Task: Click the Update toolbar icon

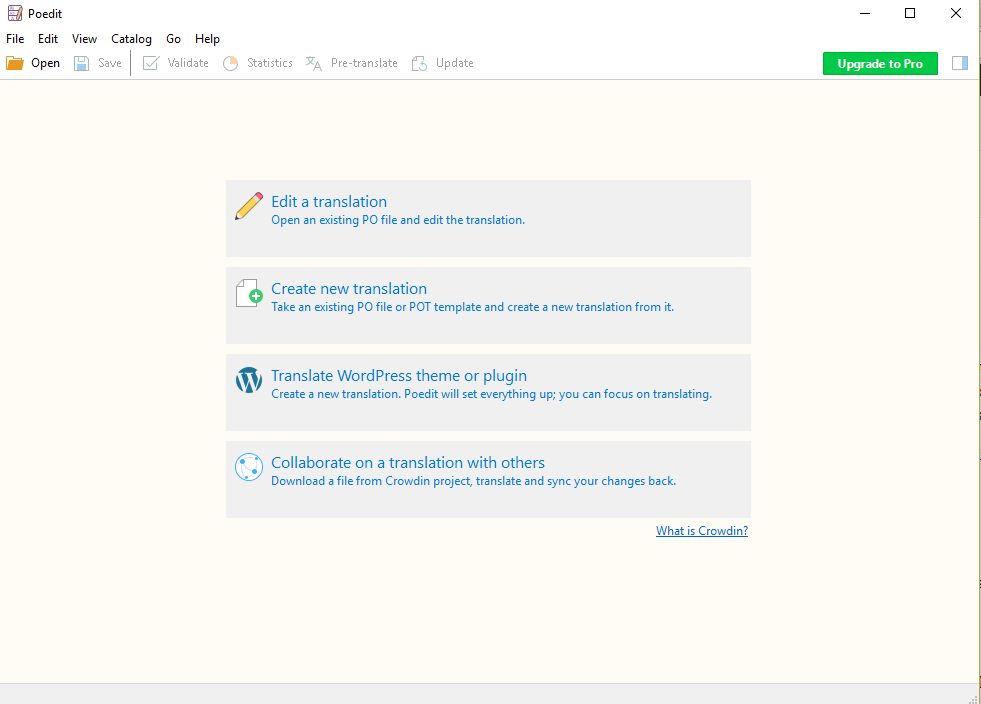Action: click(x=420, y=63)
